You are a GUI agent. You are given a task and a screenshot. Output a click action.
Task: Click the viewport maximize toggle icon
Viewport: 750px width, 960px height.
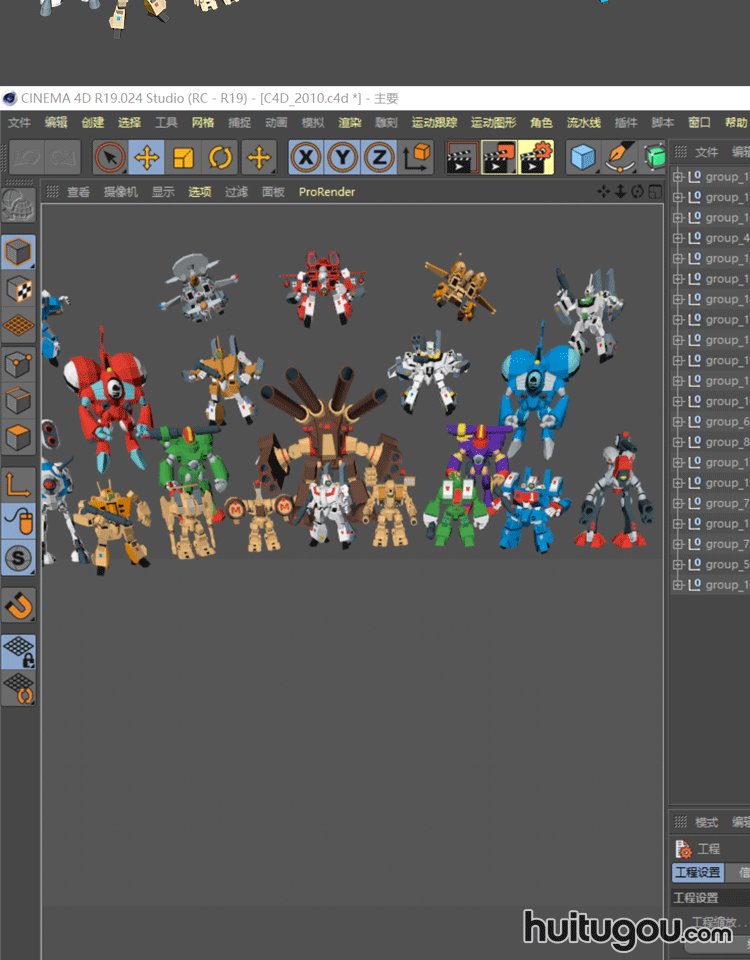655,192
